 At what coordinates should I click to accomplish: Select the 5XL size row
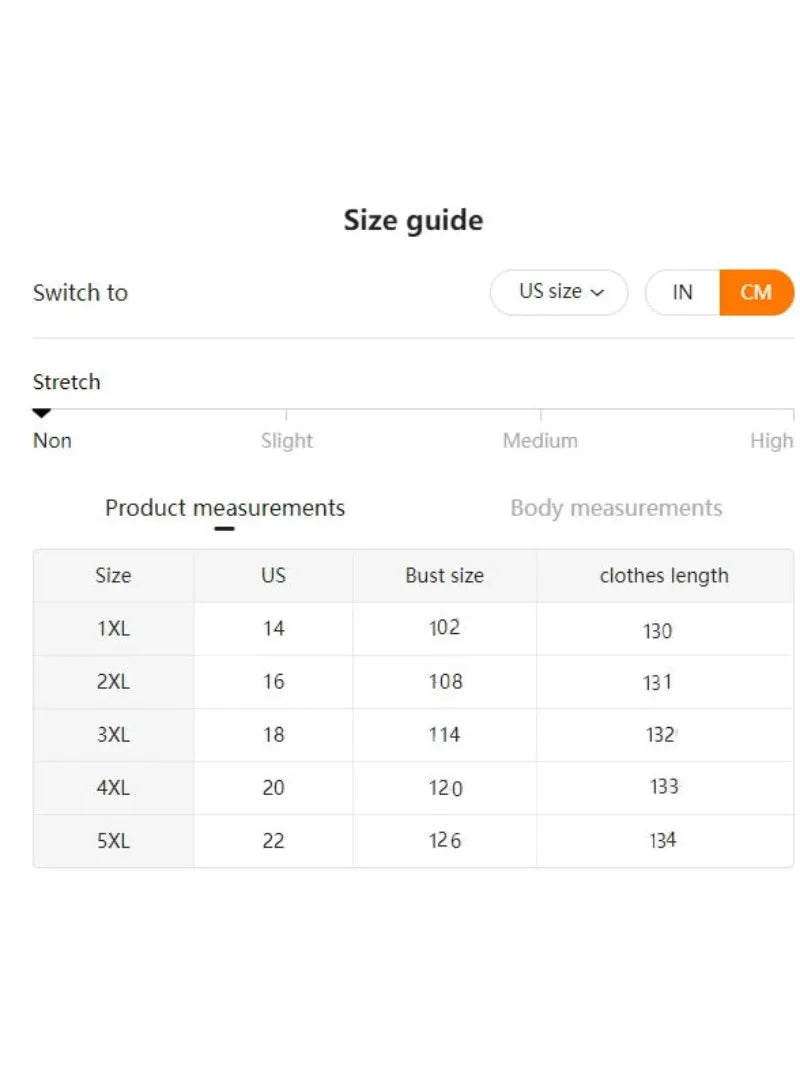tap(113, 841)
